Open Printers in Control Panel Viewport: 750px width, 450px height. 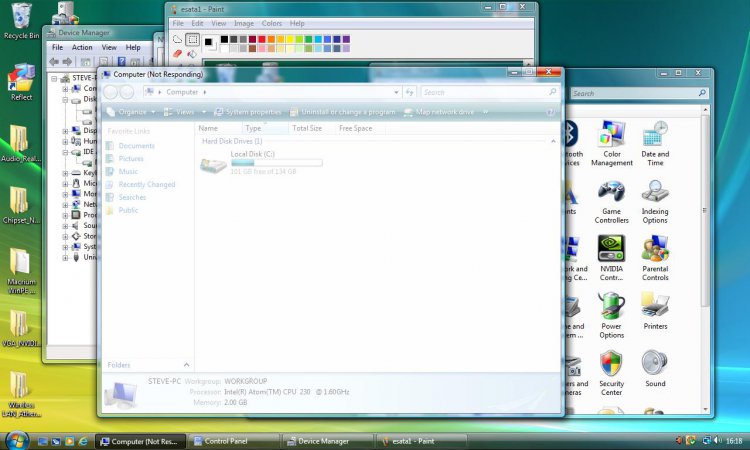pos(655,312)
